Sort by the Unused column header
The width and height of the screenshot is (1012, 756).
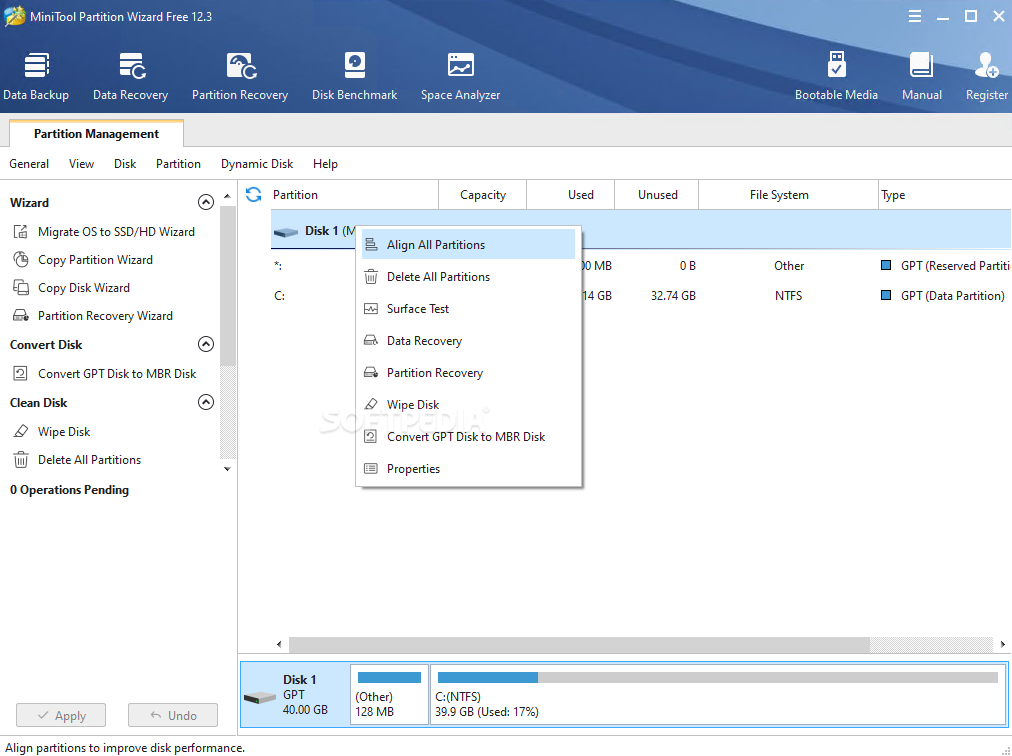click(x=657, y=195)
